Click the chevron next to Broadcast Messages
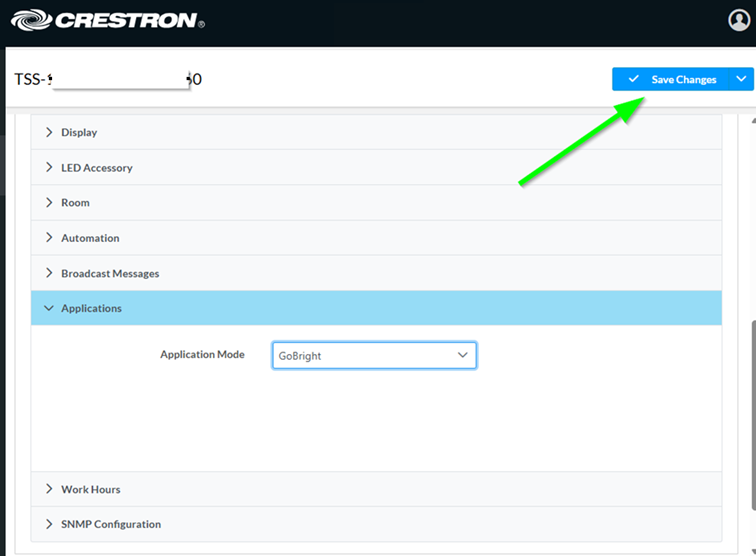The height and width of the screenshot is (556, 756). coord(49,273)
